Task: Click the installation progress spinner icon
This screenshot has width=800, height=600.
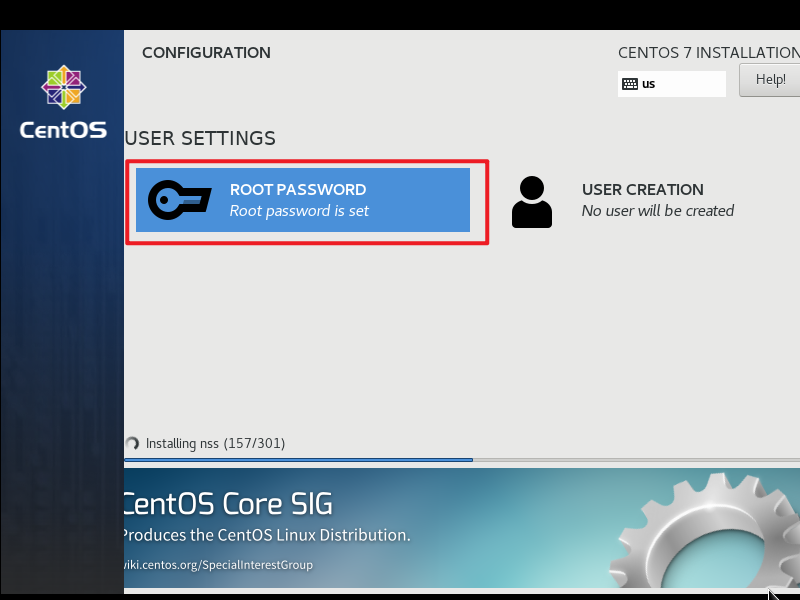Action: [x=132, y=443]
